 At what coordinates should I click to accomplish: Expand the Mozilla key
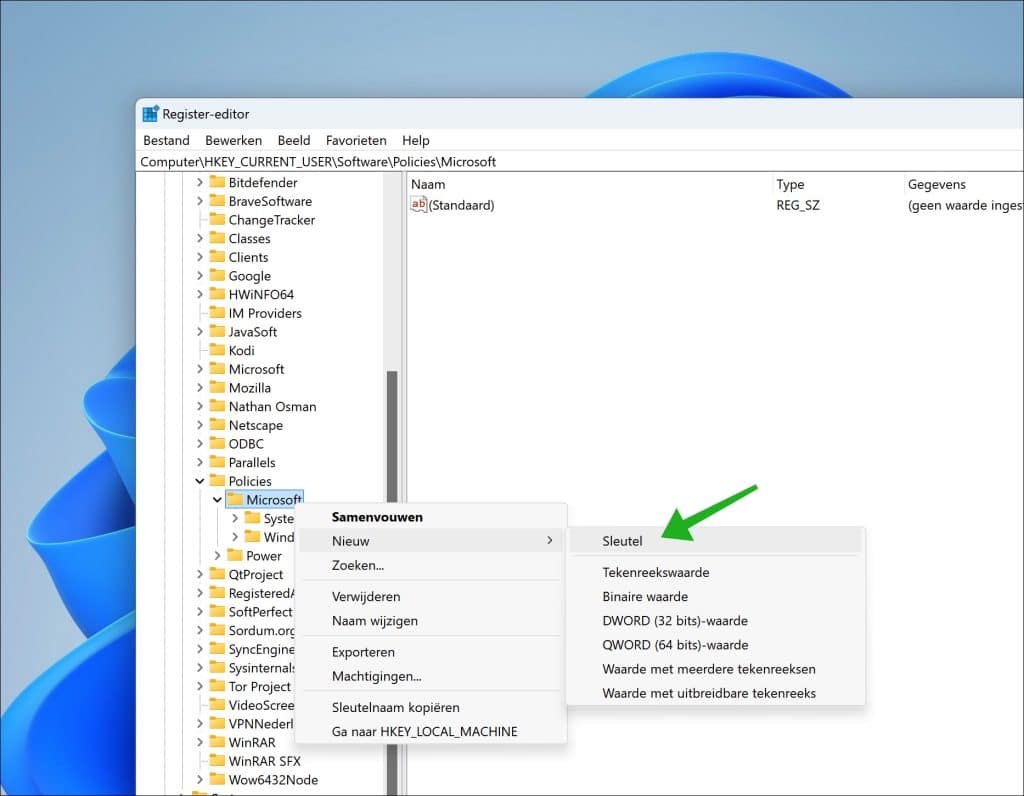pyautogui.click(x=200, y=387)
